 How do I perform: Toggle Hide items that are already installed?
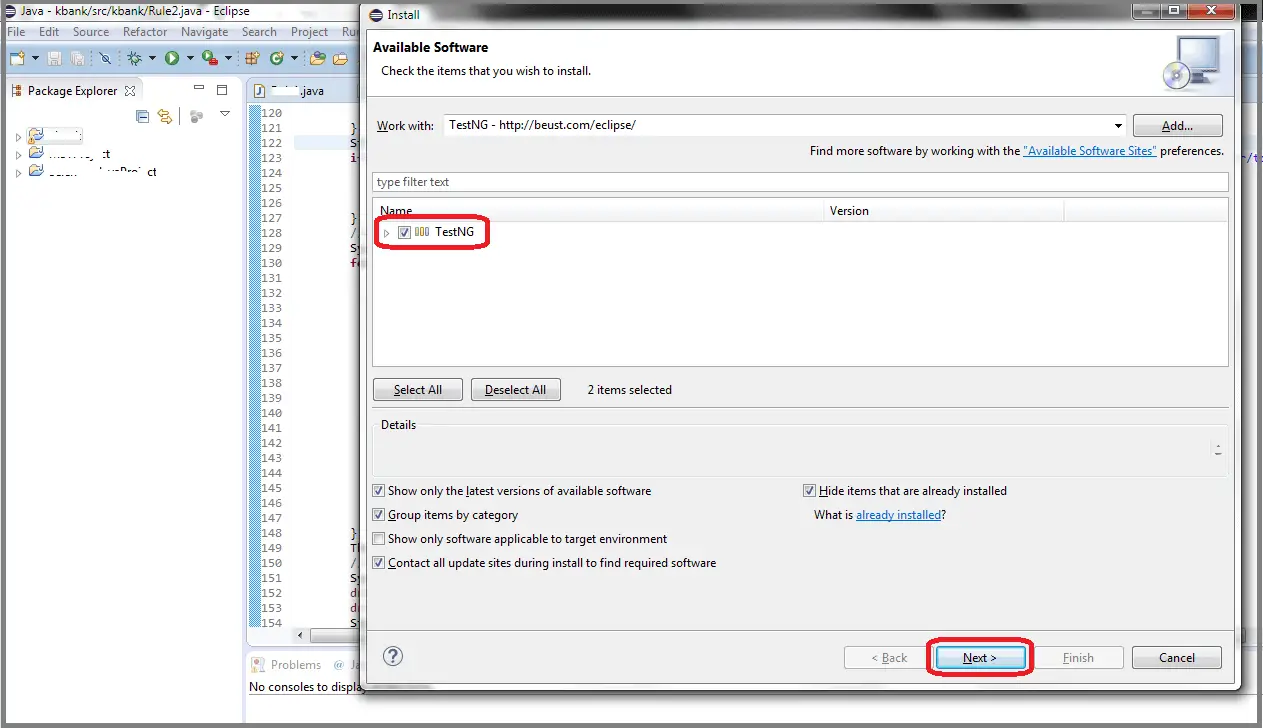(x=810, y=491)
